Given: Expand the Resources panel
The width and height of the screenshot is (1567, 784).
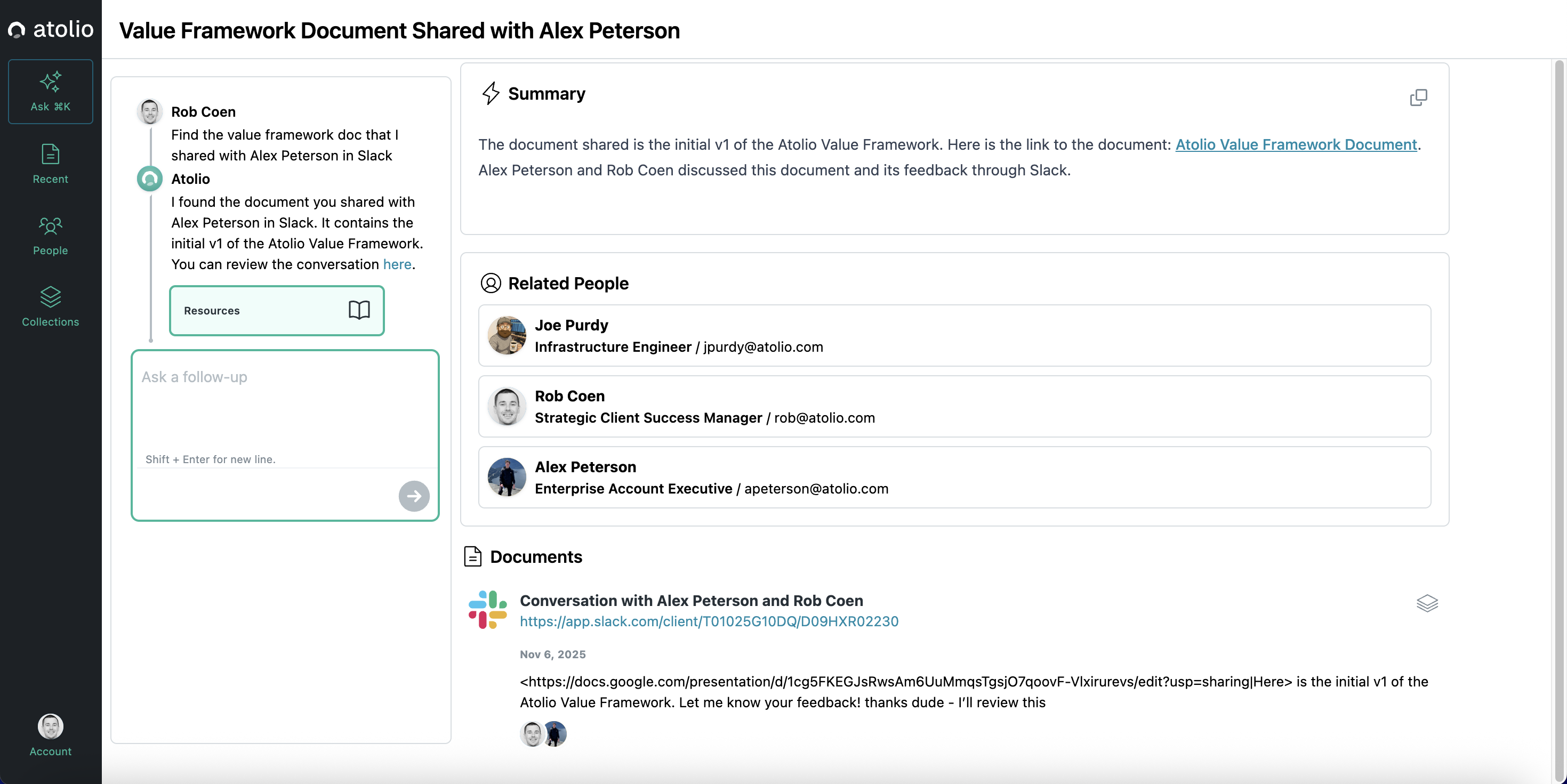Looking at the screenshot, I should (x=277, y=310).
